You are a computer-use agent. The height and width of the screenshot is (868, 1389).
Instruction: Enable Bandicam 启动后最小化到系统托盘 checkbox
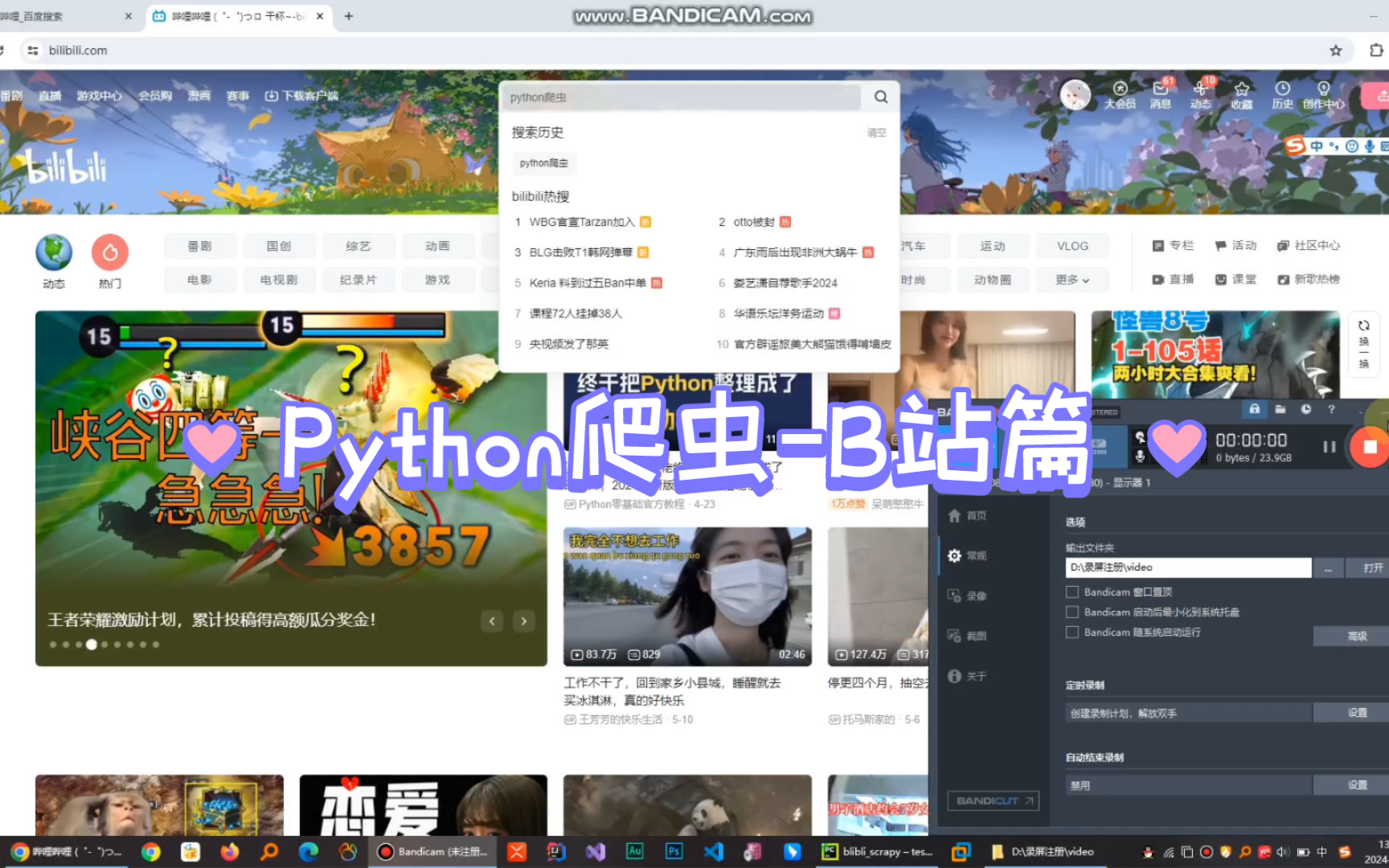pyautogui.click(x=1071, y=612)
